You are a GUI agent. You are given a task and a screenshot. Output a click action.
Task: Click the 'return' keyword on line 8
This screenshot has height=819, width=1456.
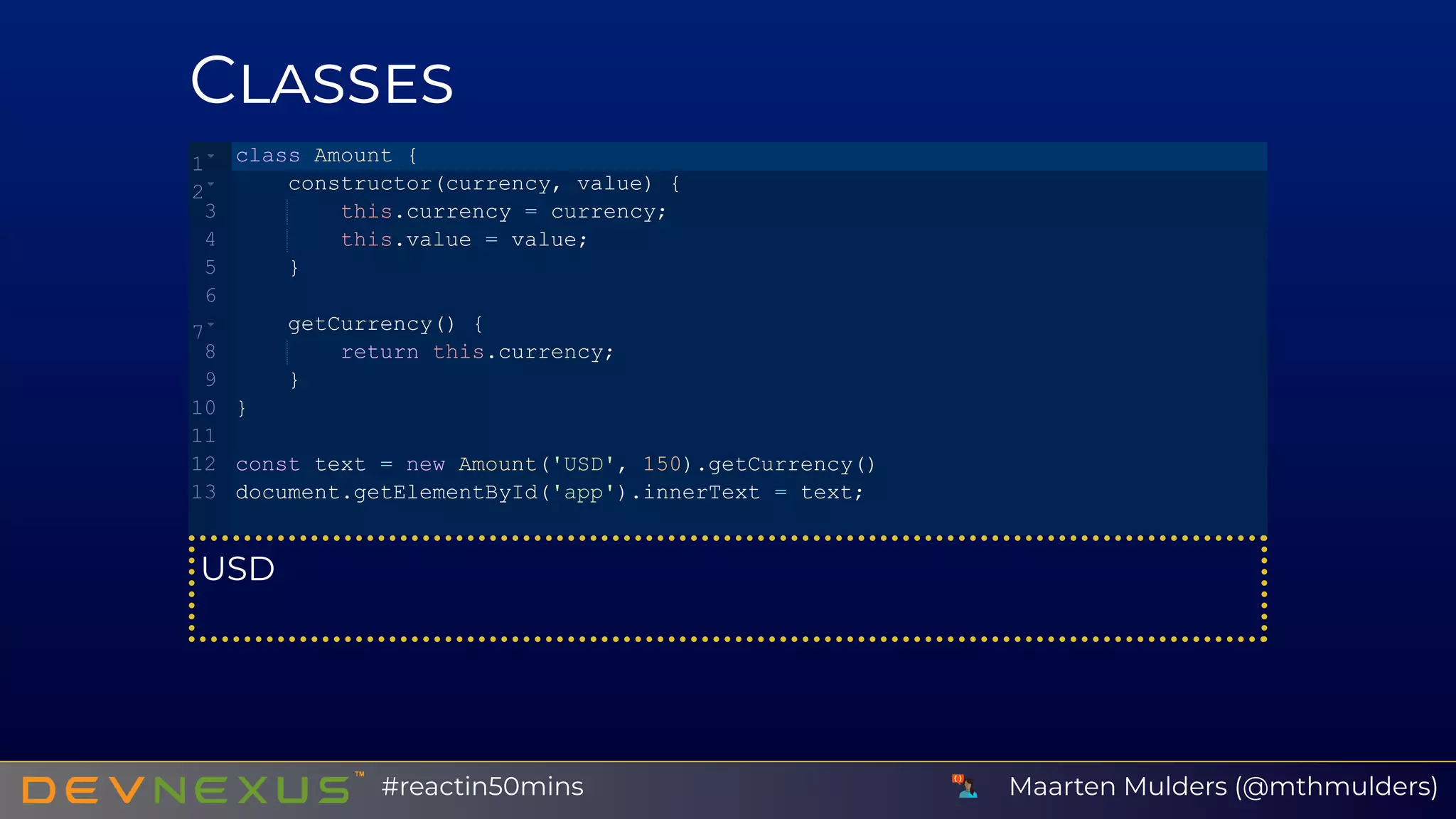[x=380, y=352]
